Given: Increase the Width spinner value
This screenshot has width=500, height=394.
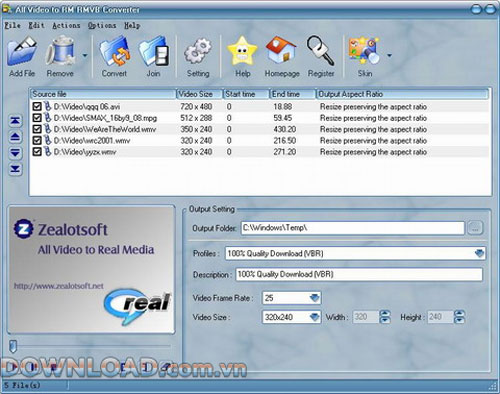Looking at the screenshot, I should 385,313.
